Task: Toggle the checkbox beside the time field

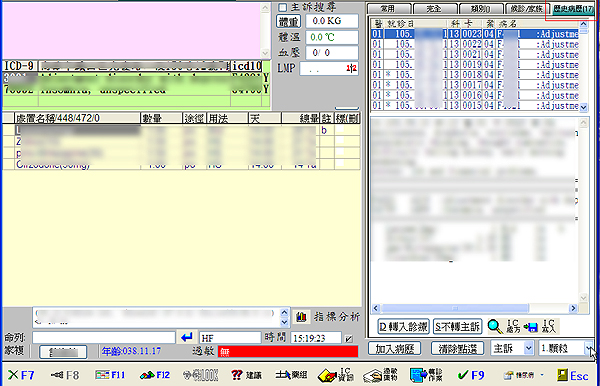Action: click(349, 339)
